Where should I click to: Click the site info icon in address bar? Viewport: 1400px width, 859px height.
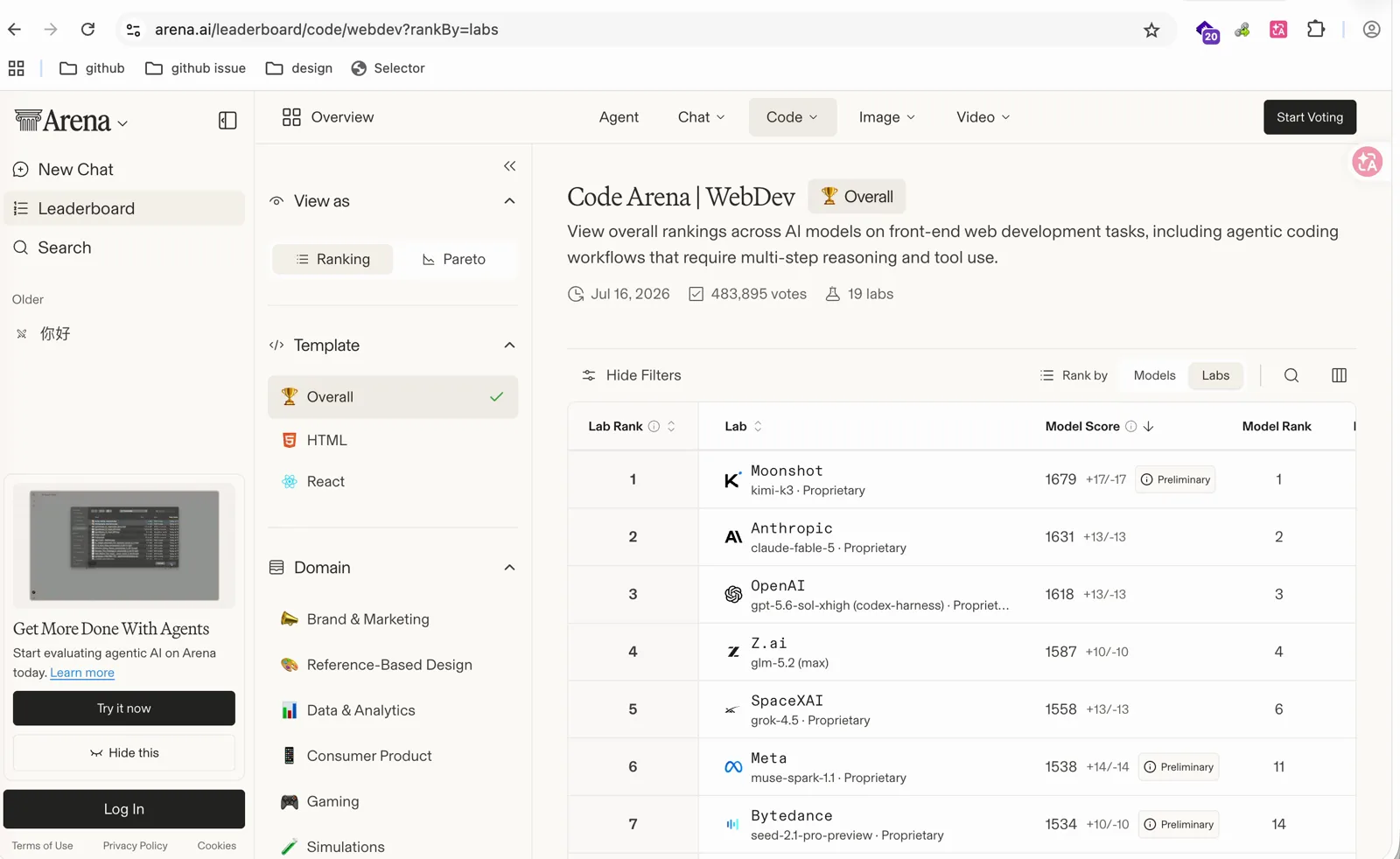click(x=133, y=30)
